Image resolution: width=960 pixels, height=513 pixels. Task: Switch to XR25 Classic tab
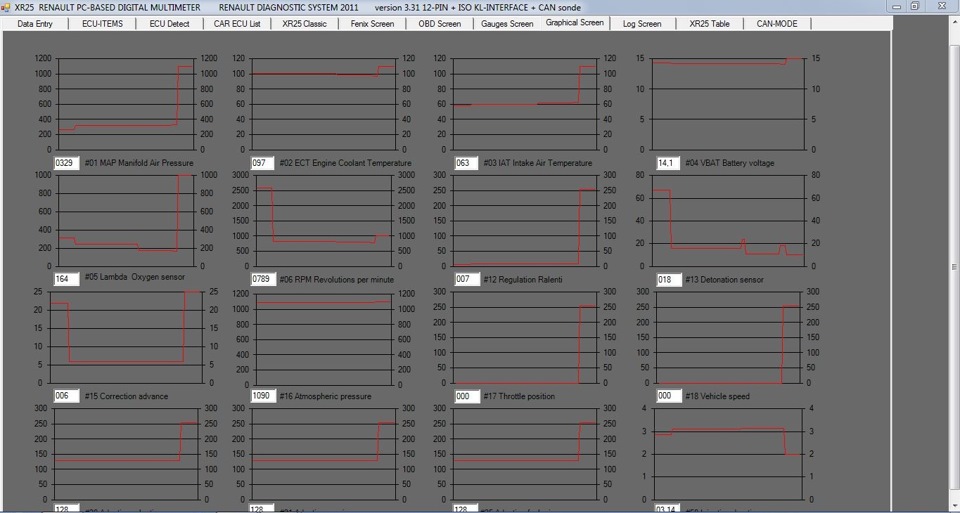(x=304, y=24)
